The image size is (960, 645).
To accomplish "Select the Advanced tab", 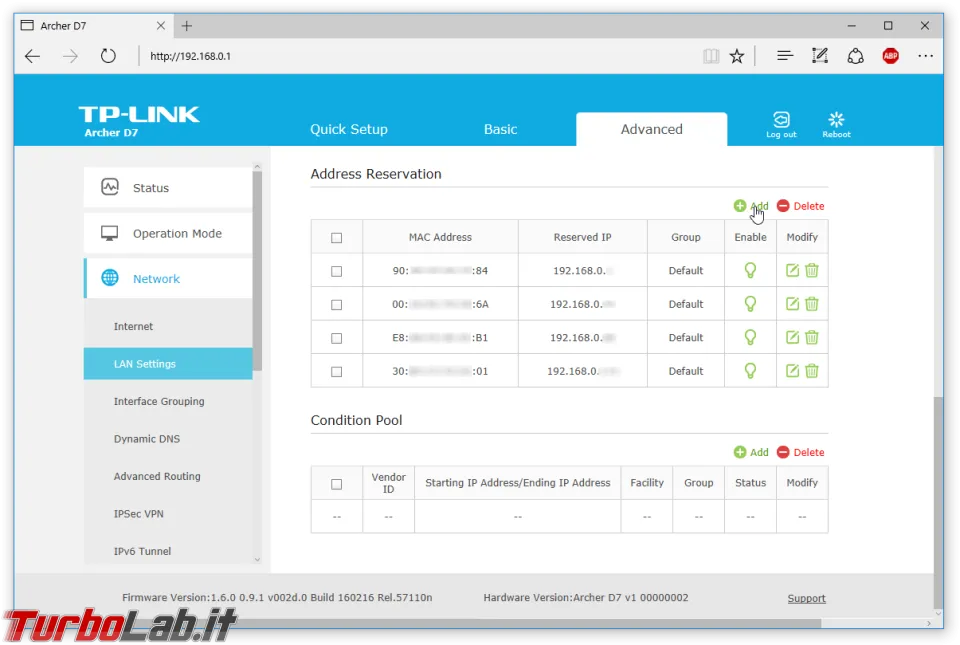I will (651, 129).
